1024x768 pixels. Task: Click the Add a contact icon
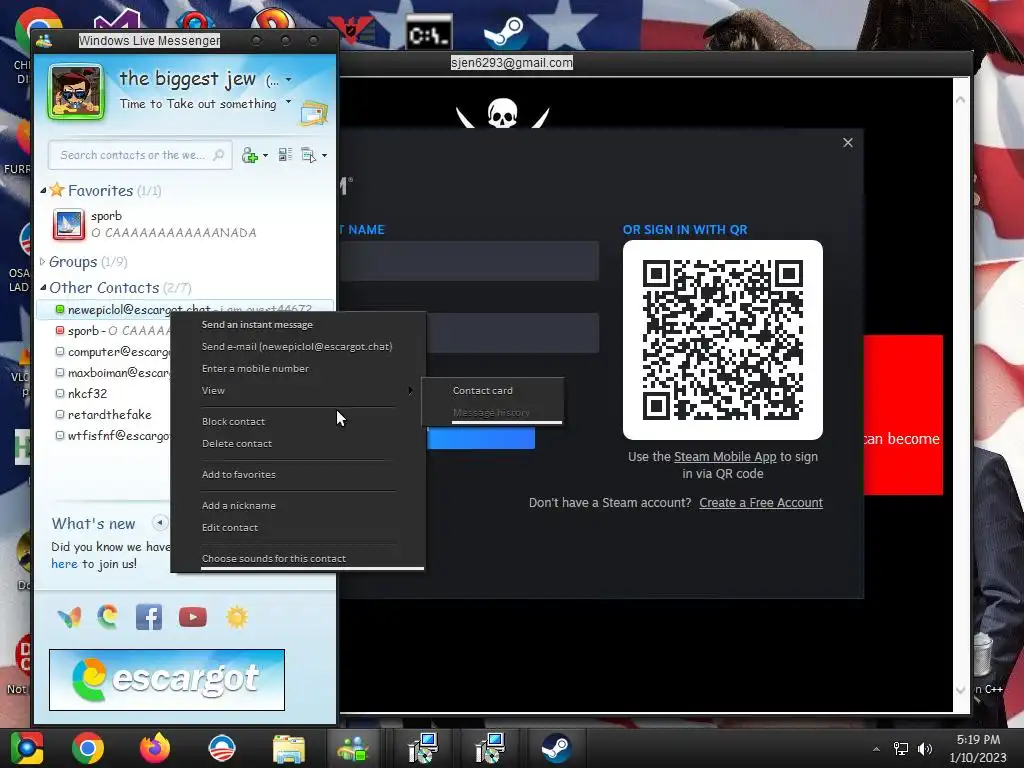249,155
